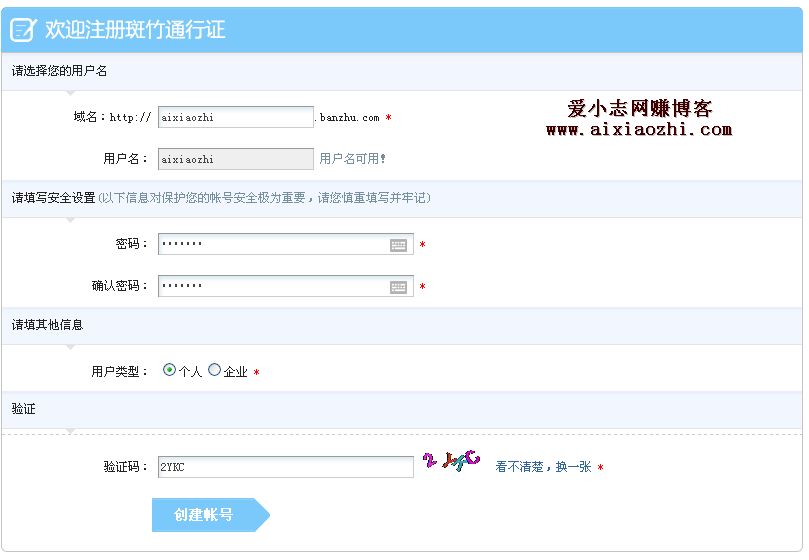Screen dimensions: 809x560
Task: Click the 请填写安全设置 section heading
Action: click(x=53, y=198)
